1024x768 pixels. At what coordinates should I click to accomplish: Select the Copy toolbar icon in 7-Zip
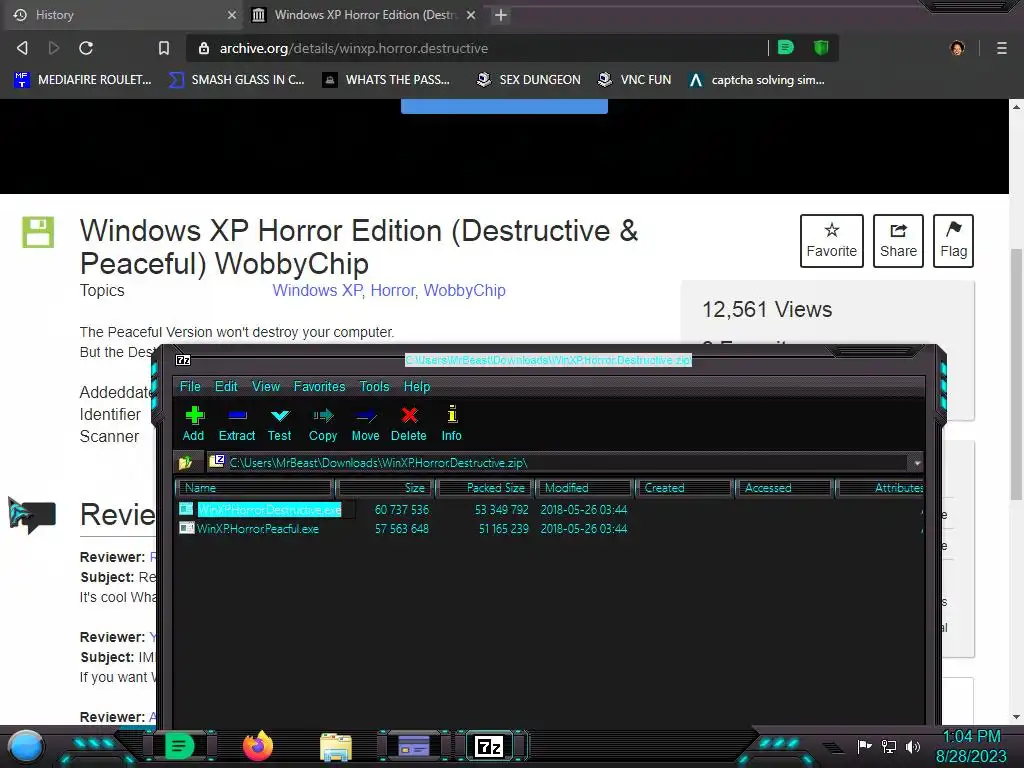coord(323,424)
